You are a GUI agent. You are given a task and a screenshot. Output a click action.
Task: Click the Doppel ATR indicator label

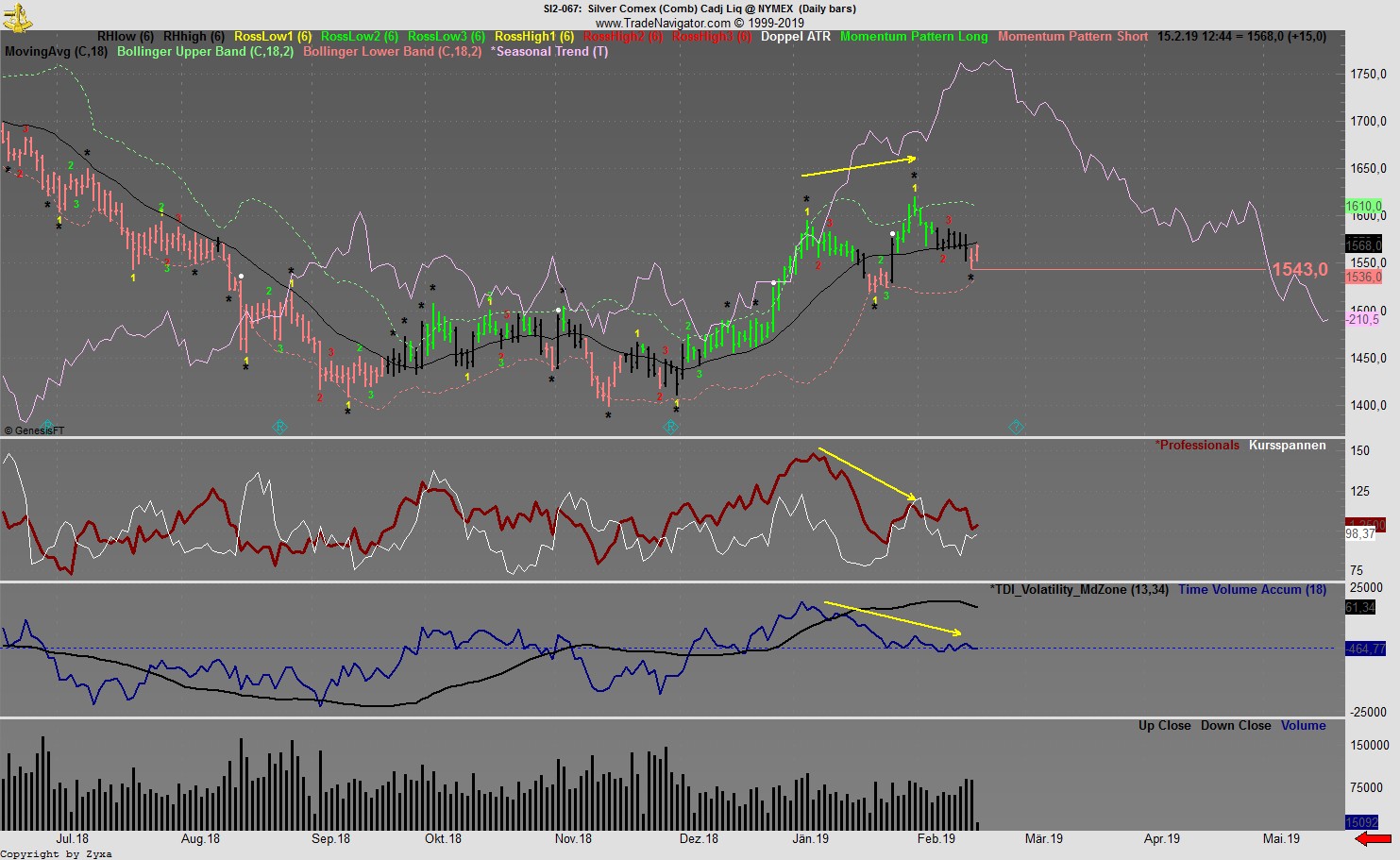click(796, 37)
